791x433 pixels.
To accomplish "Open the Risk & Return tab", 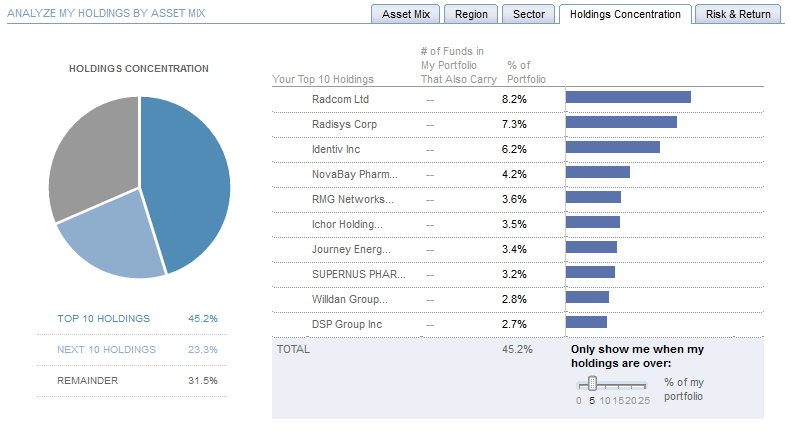I will point(739,14).
